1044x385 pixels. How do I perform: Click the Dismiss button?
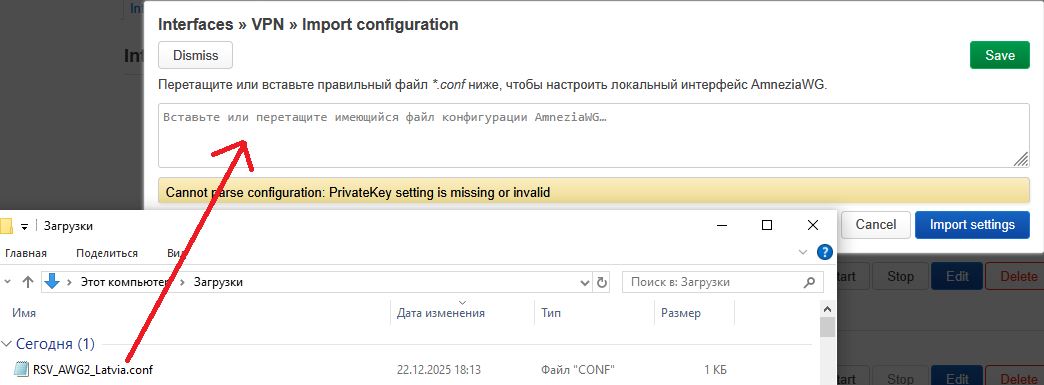(x=196, y=55)
